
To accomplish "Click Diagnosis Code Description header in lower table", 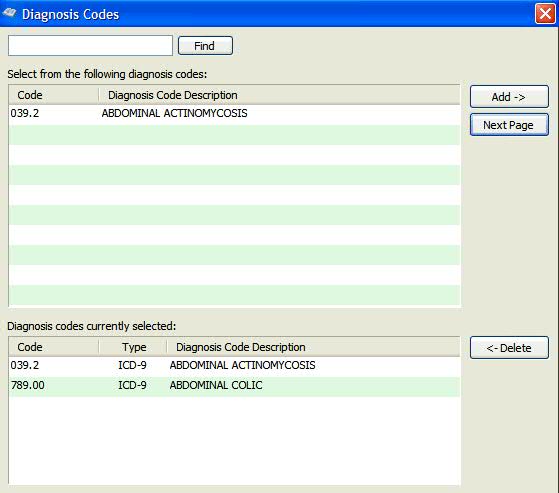I will (x=313, y=347).
